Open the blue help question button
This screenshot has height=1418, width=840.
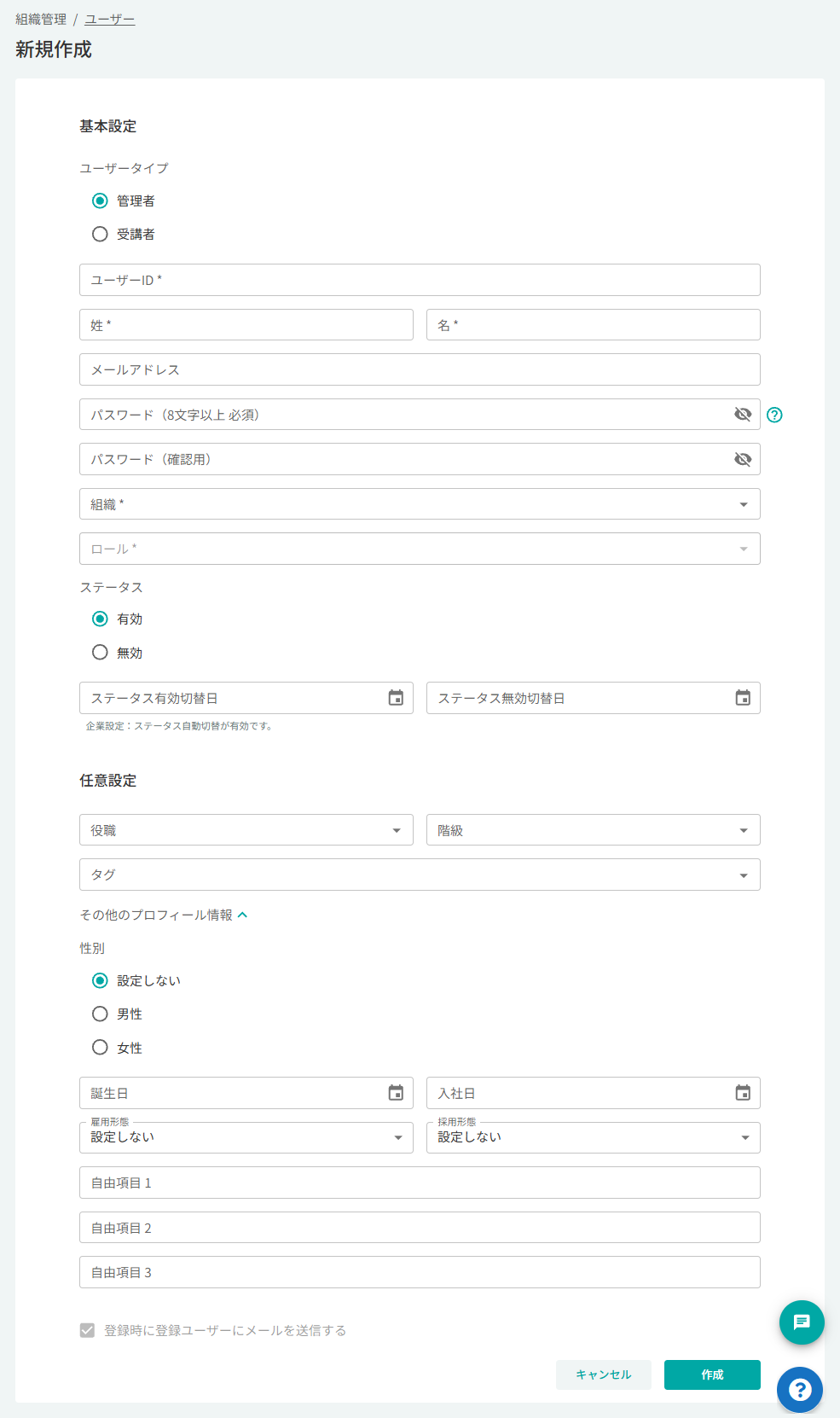(x=800, y=1390)
